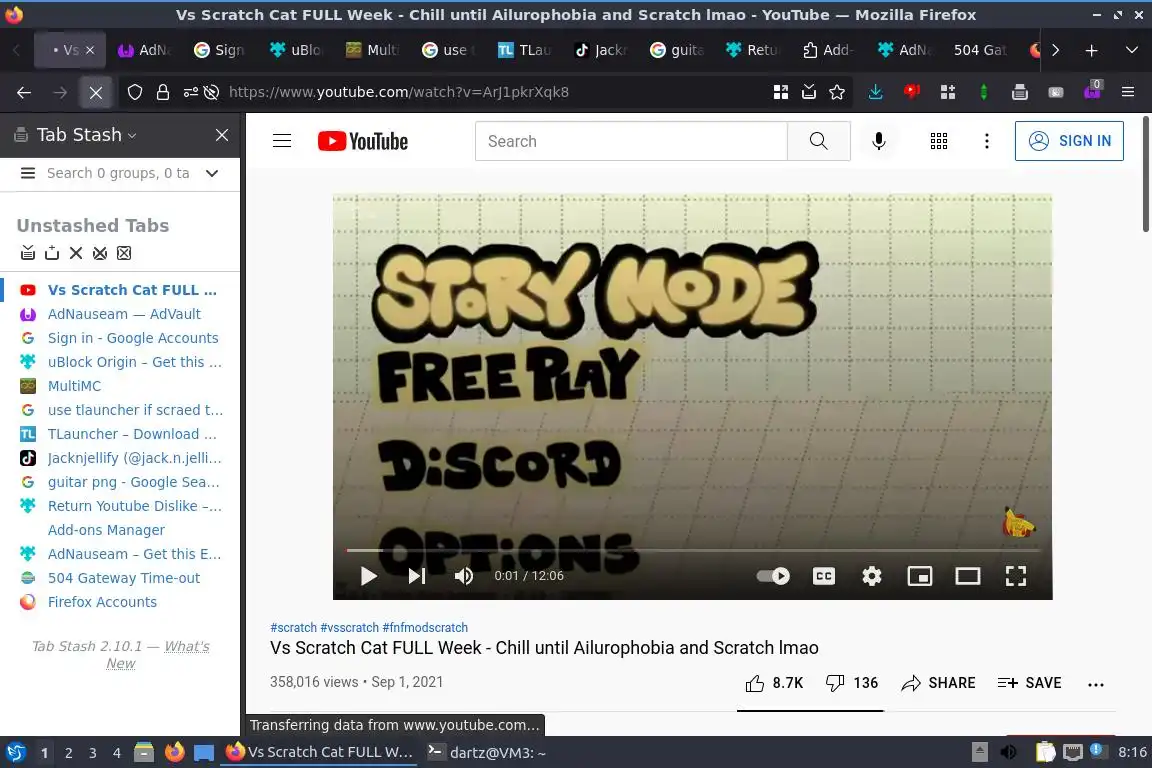The height and width of the screenshot is (768, 1152).
Task: Switch to workspace 2 in taskbar
Action: (x=68, y=753)
